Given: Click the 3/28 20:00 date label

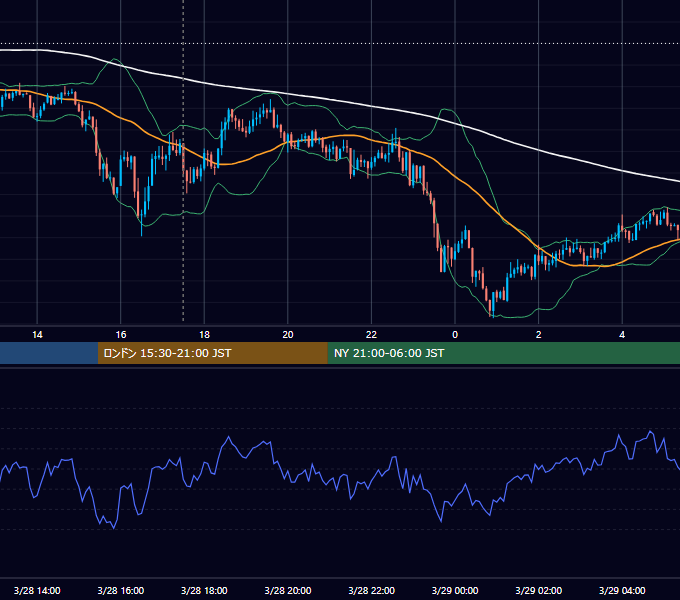Looking at the screenshot, I should 288,590.
